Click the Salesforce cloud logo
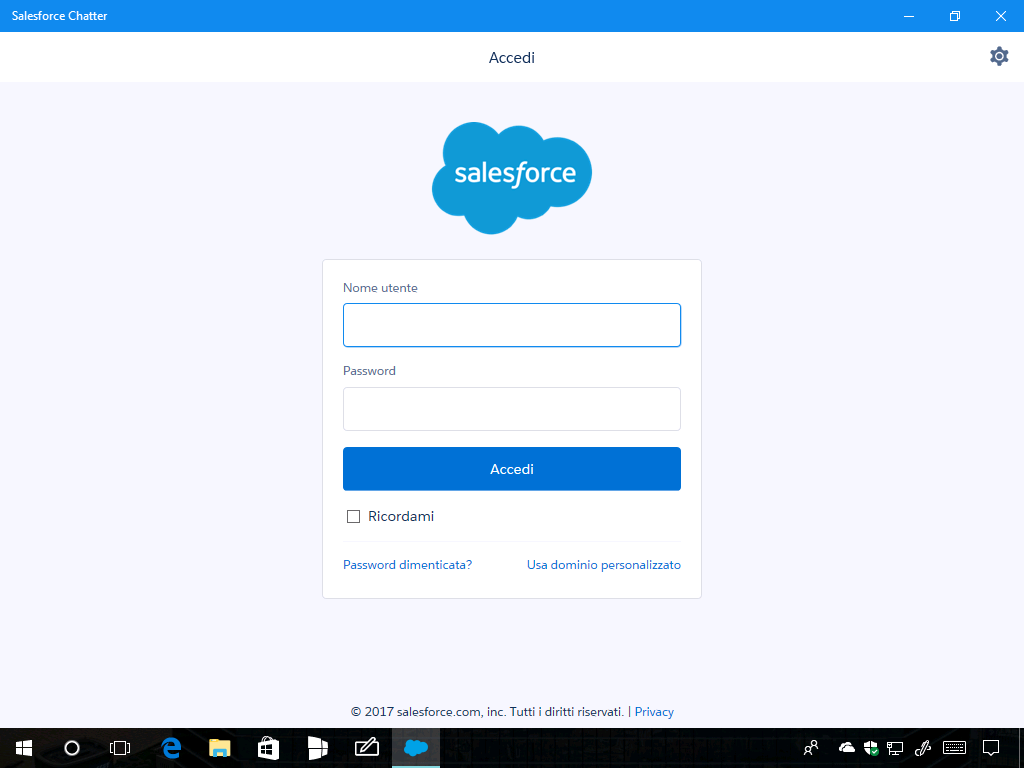 512,178
